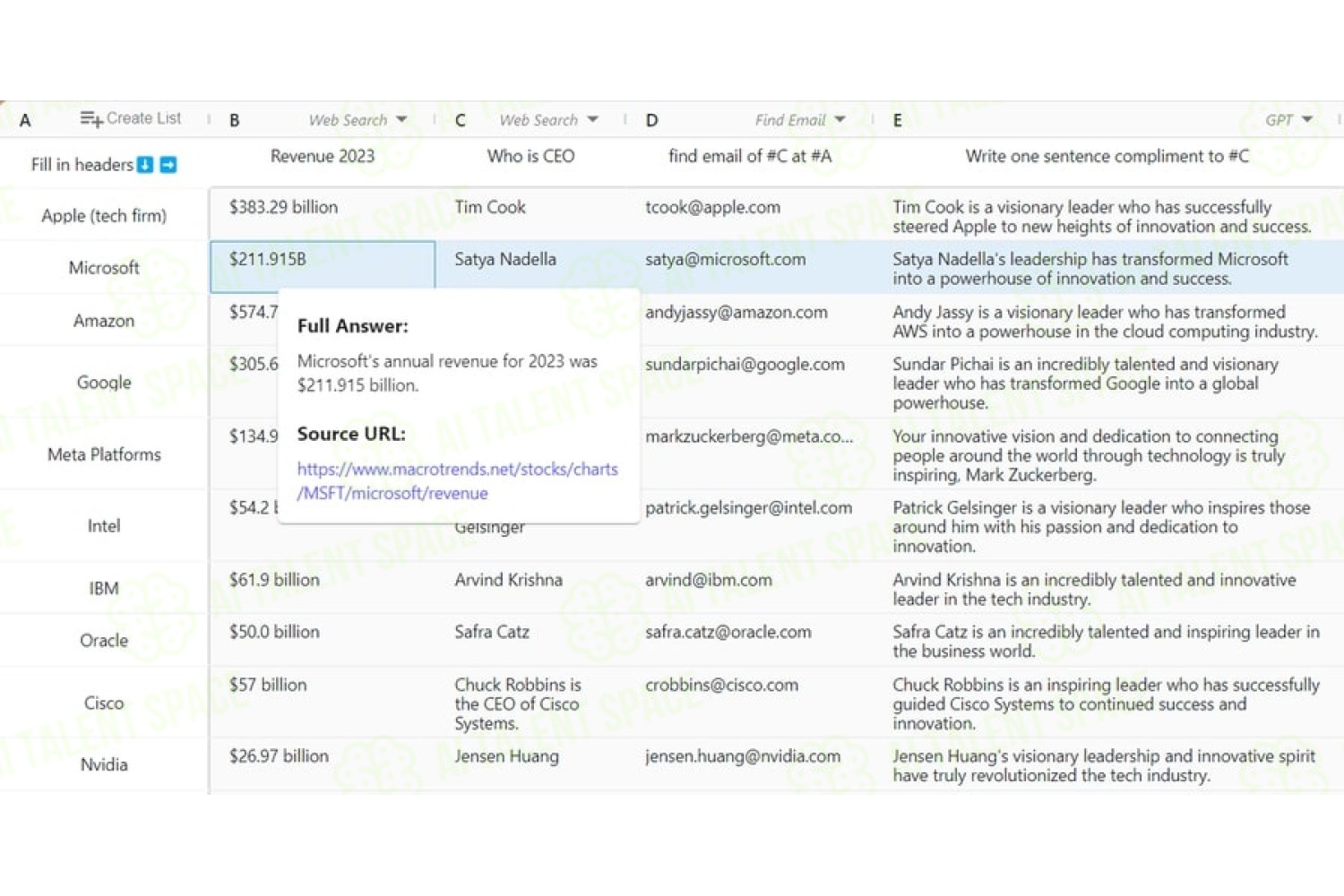Click the Safra Catz CEO cell
The width and height of the screenshot is (1344, 896).
[530, 640]
